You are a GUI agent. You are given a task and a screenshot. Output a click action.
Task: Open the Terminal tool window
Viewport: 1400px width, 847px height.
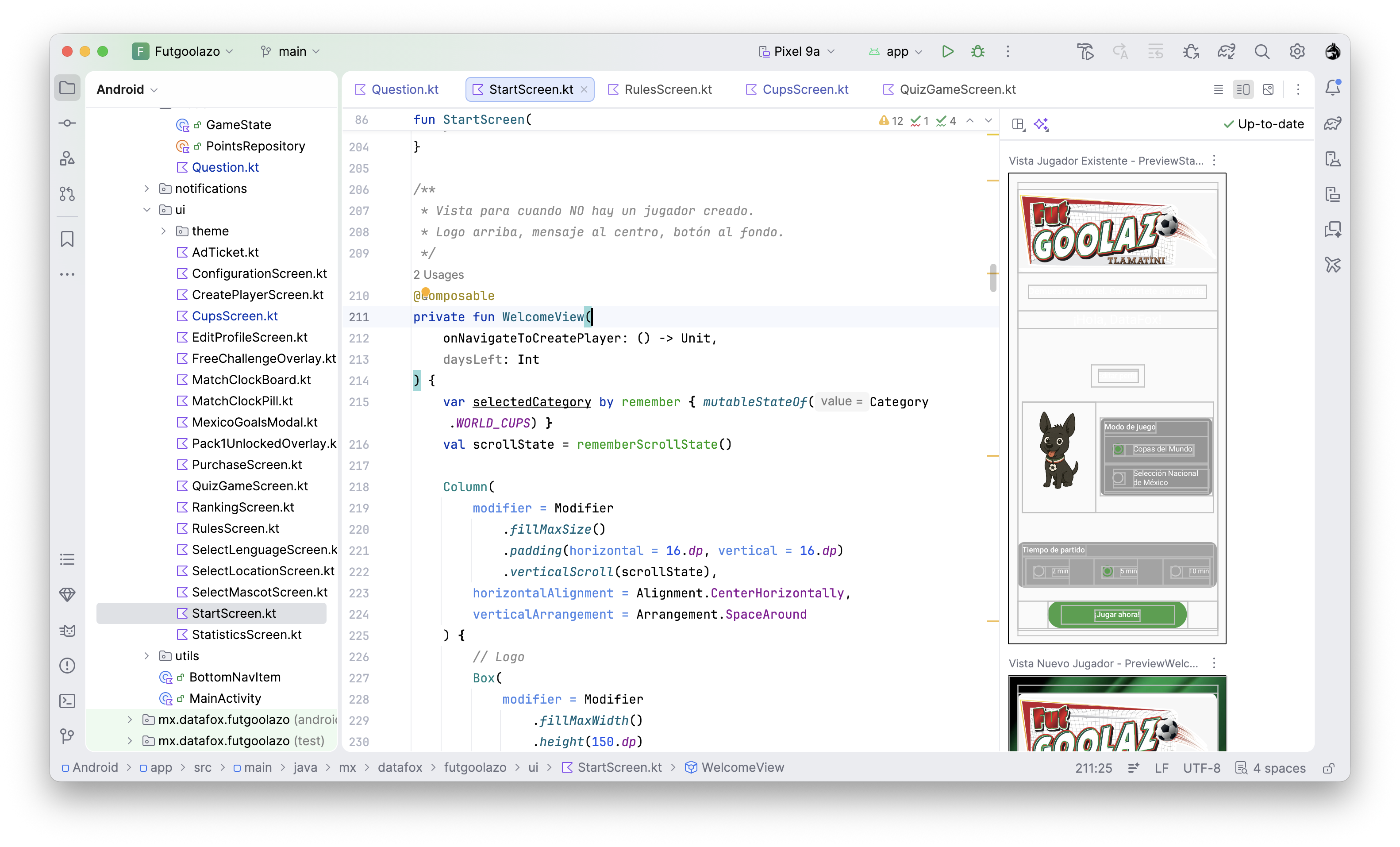(x=67, y=701)
